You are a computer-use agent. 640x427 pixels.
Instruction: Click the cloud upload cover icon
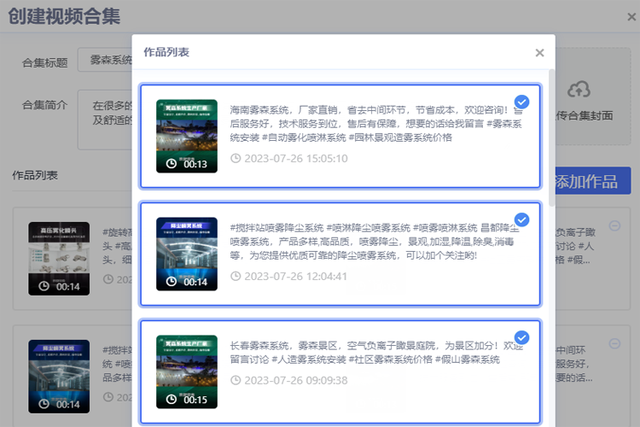[x=579, y=89]
